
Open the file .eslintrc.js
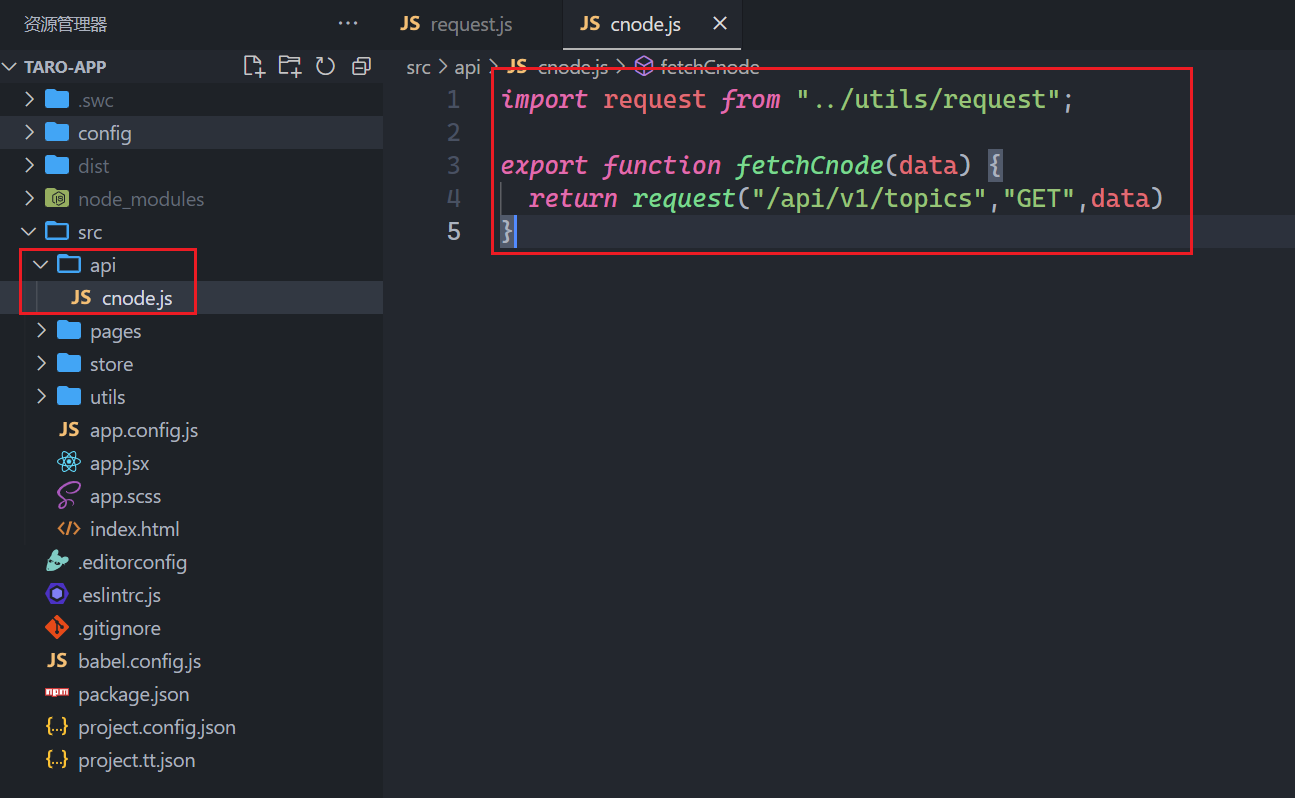pos(119,595)
